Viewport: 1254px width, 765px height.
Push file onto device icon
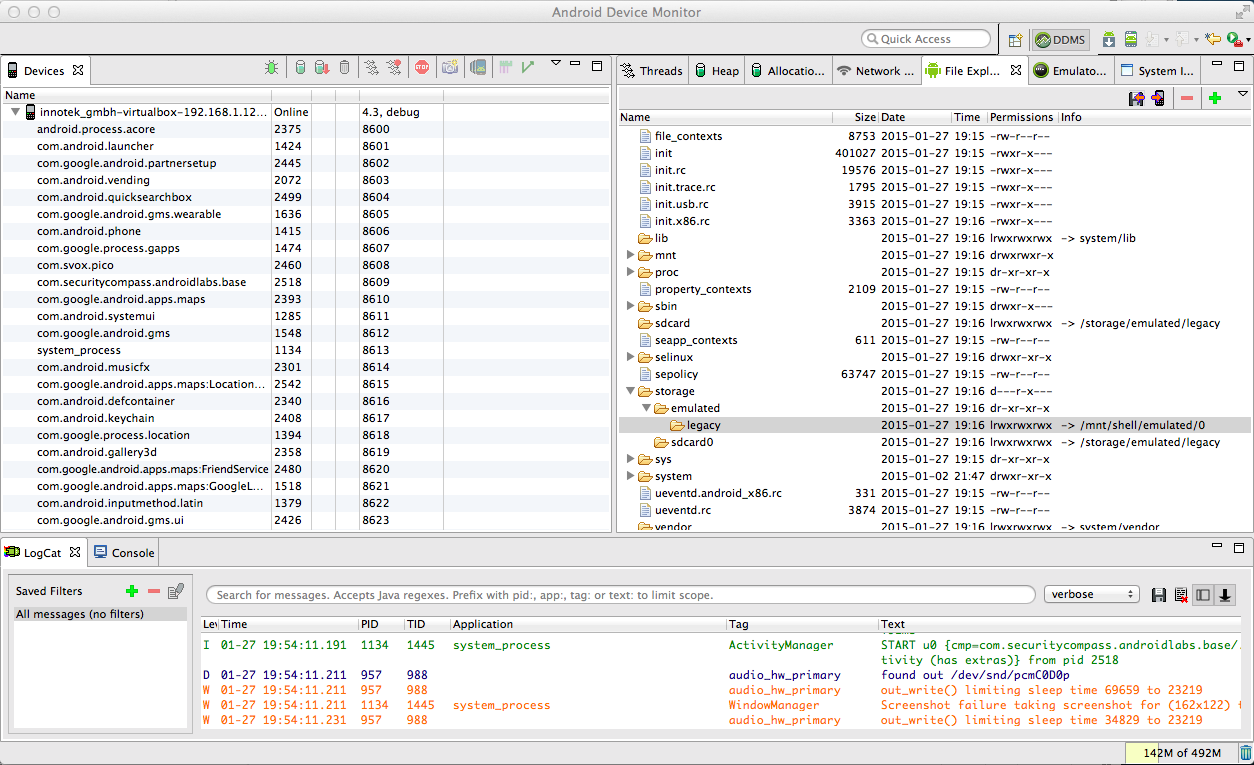click(1158, 98)
